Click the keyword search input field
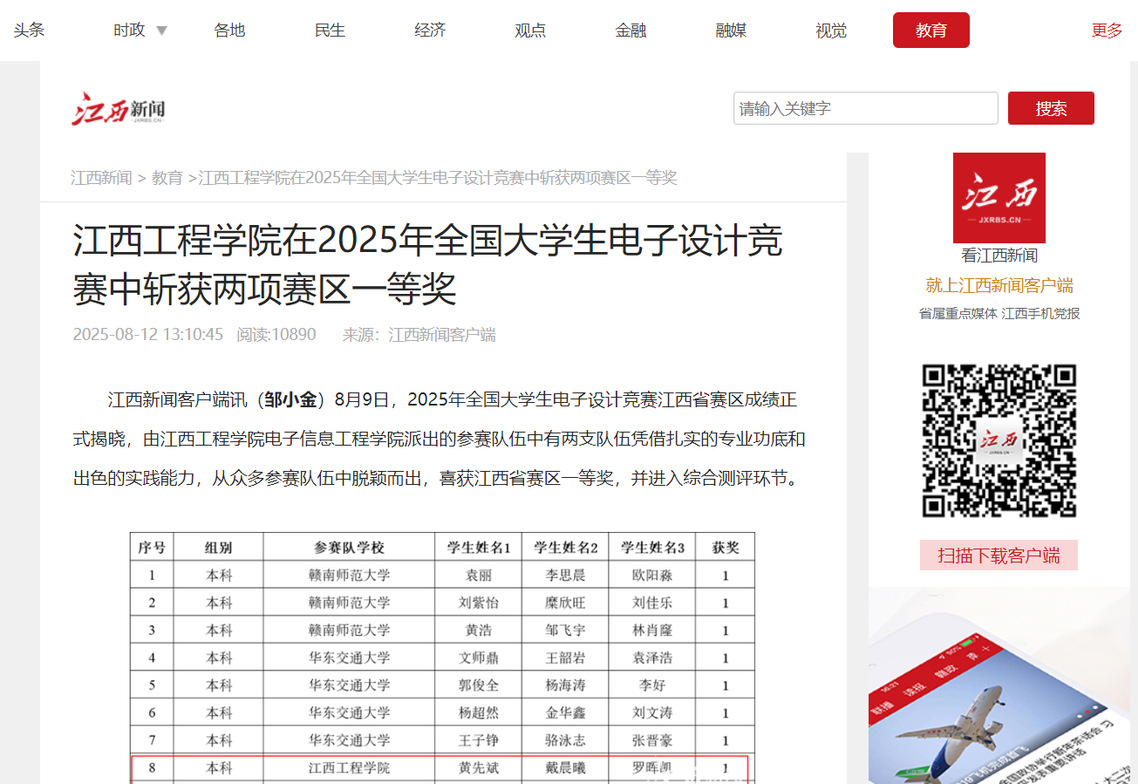Screen dimensions: 1138x784 (865, 108)
